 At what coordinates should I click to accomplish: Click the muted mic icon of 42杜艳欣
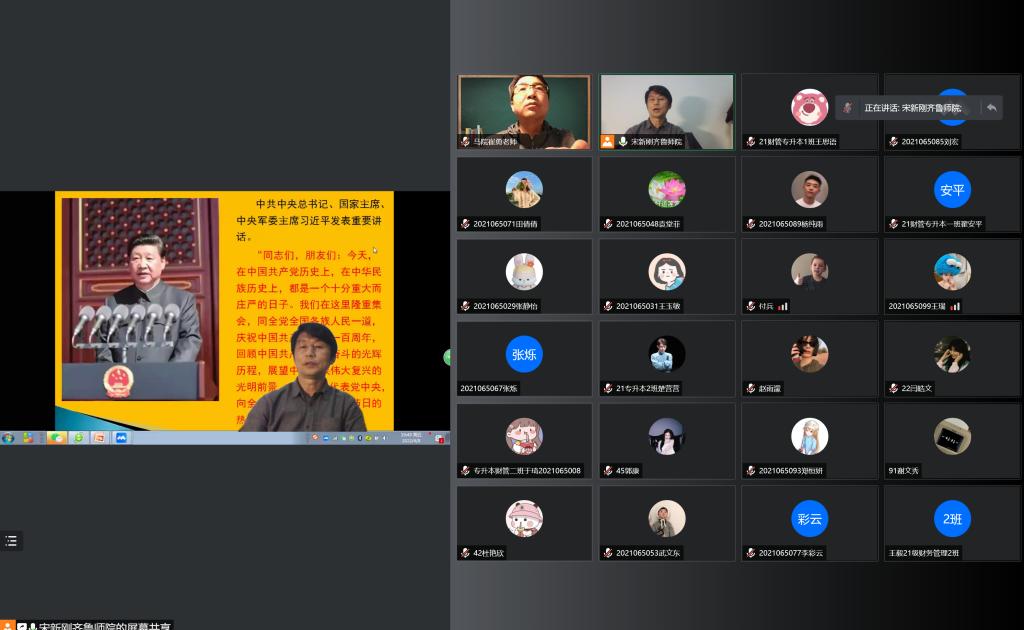coord(465,552)
